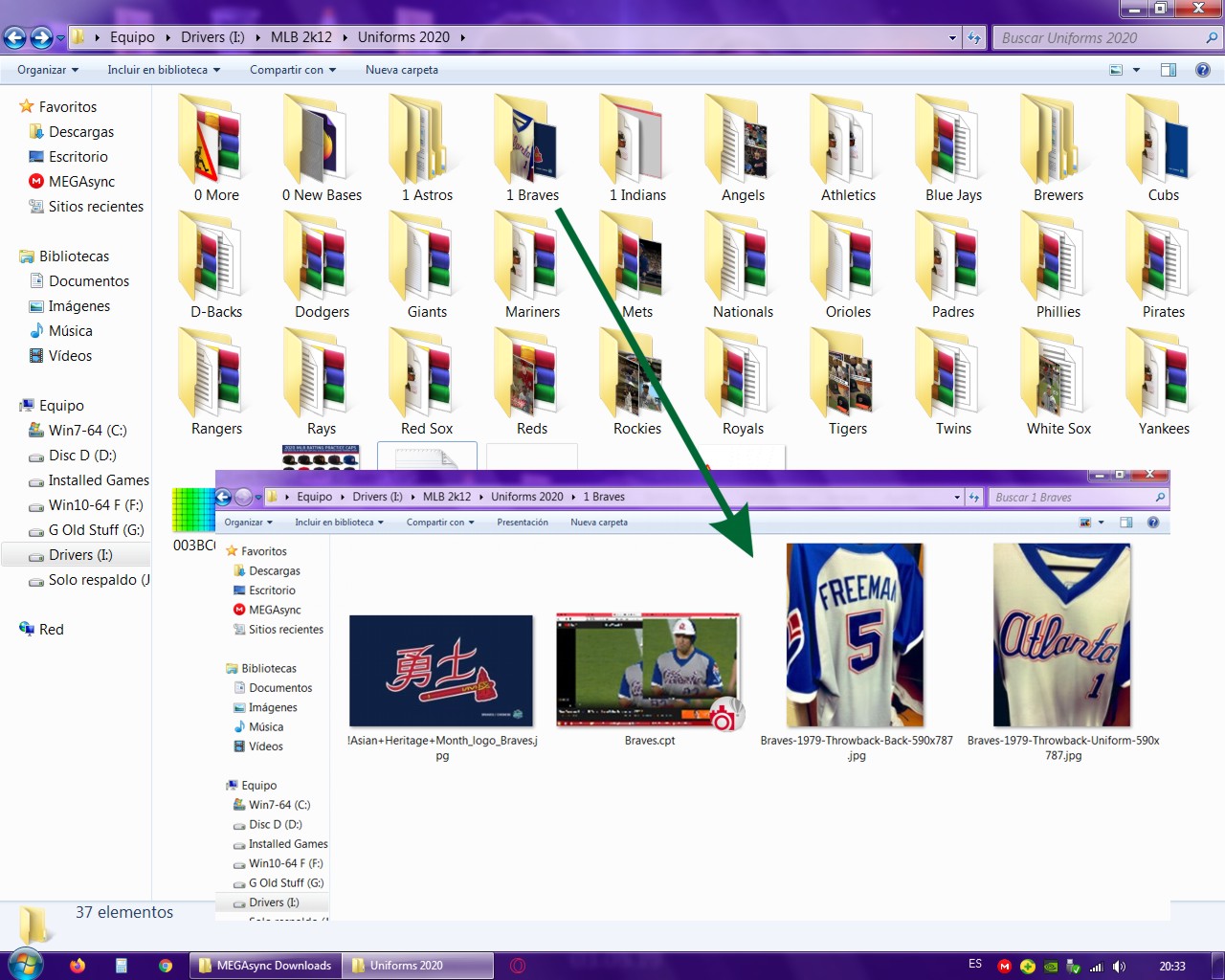The image size is (1225, 980).
Task: Open help in the Uniforms 2020 window
Action: coord(1203,70)
